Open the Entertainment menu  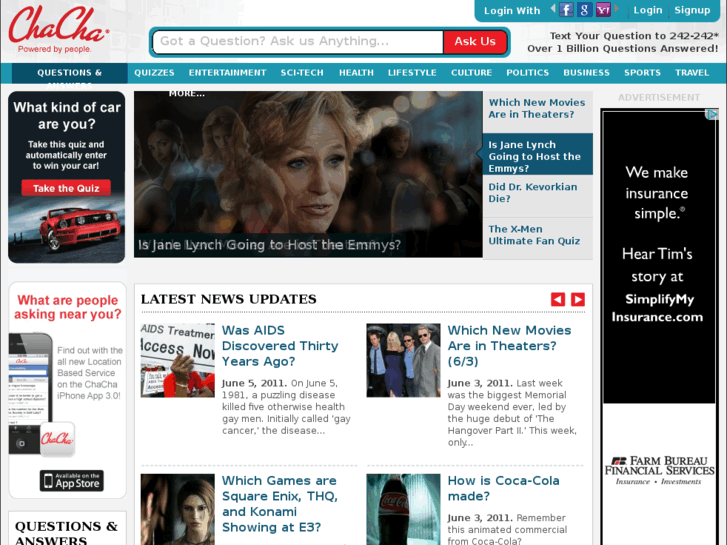pyautogui.click(x=227, y=73)
